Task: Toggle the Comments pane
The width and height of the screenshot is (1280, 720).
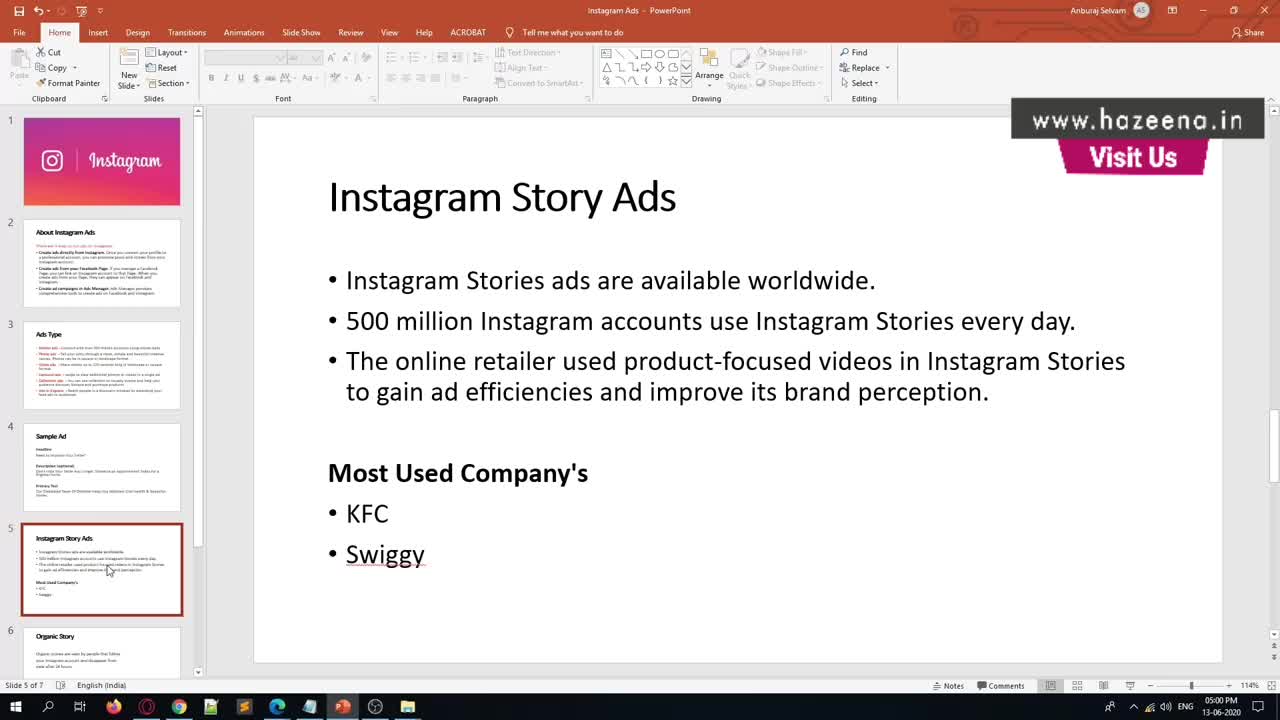Action: pos(1001,686)
